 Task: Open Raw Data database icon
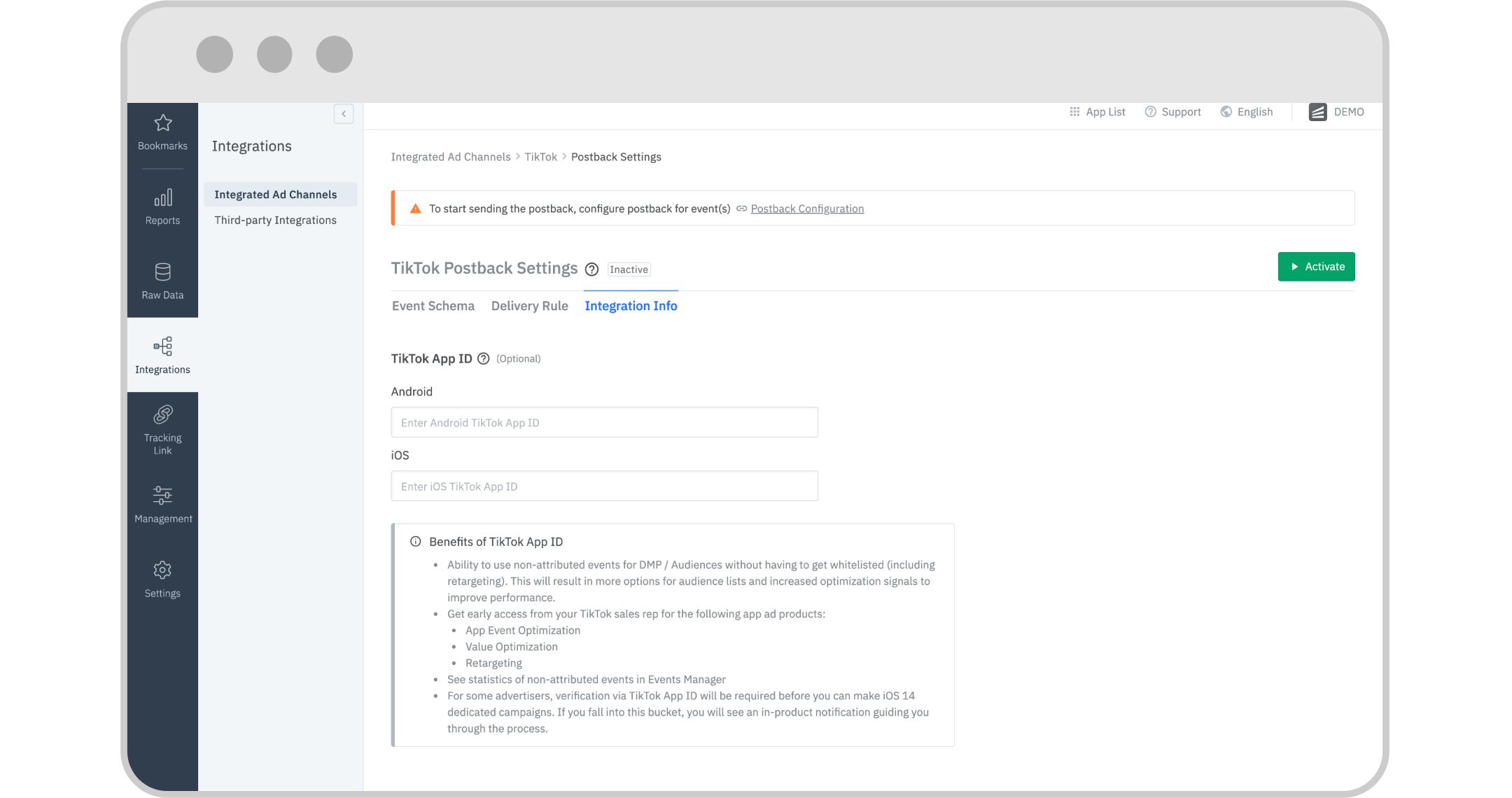(x=162, y=272)
